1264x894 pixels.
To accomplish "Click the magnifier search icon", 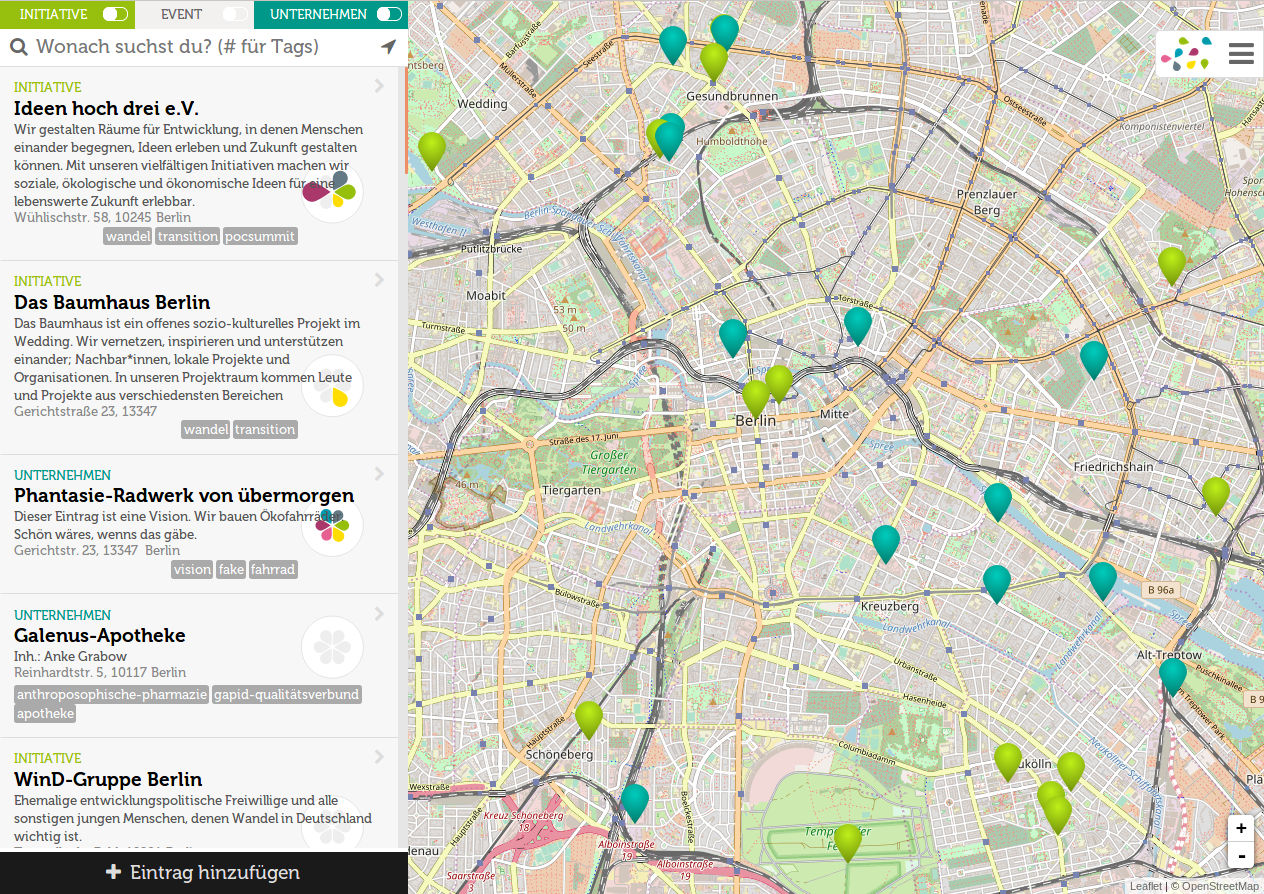I will coord(19,47).
